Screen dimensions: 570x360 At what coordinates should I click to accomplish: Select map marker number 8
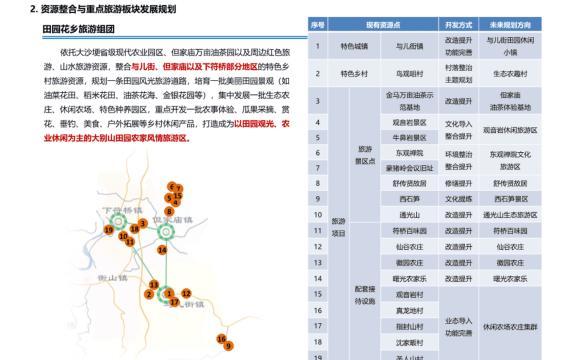click(x=169, y=211)
